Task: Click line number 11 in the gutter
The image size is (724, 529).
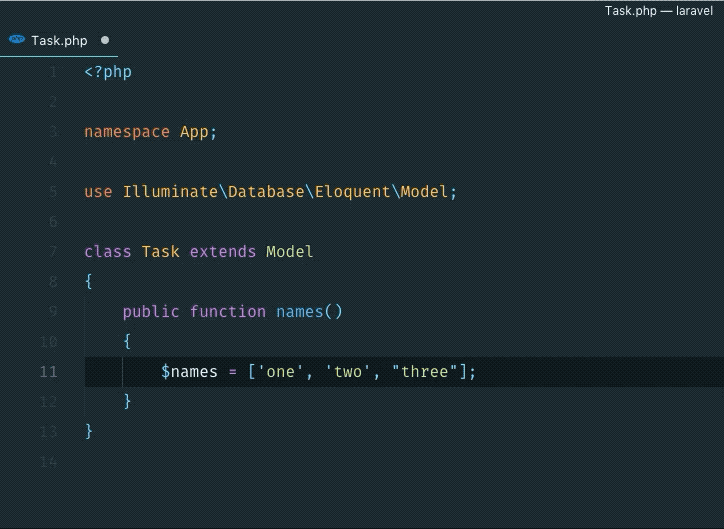Action: click(x=48, y=372)
